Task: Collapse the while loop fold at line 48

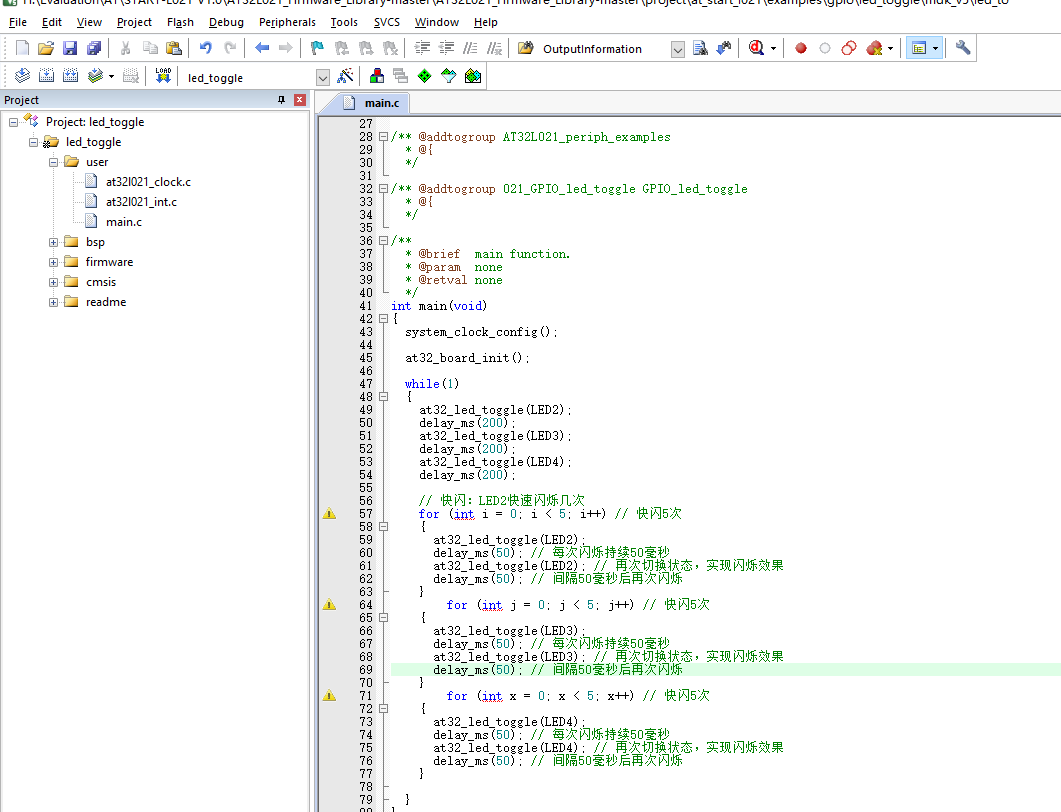Action: [384, 397]
